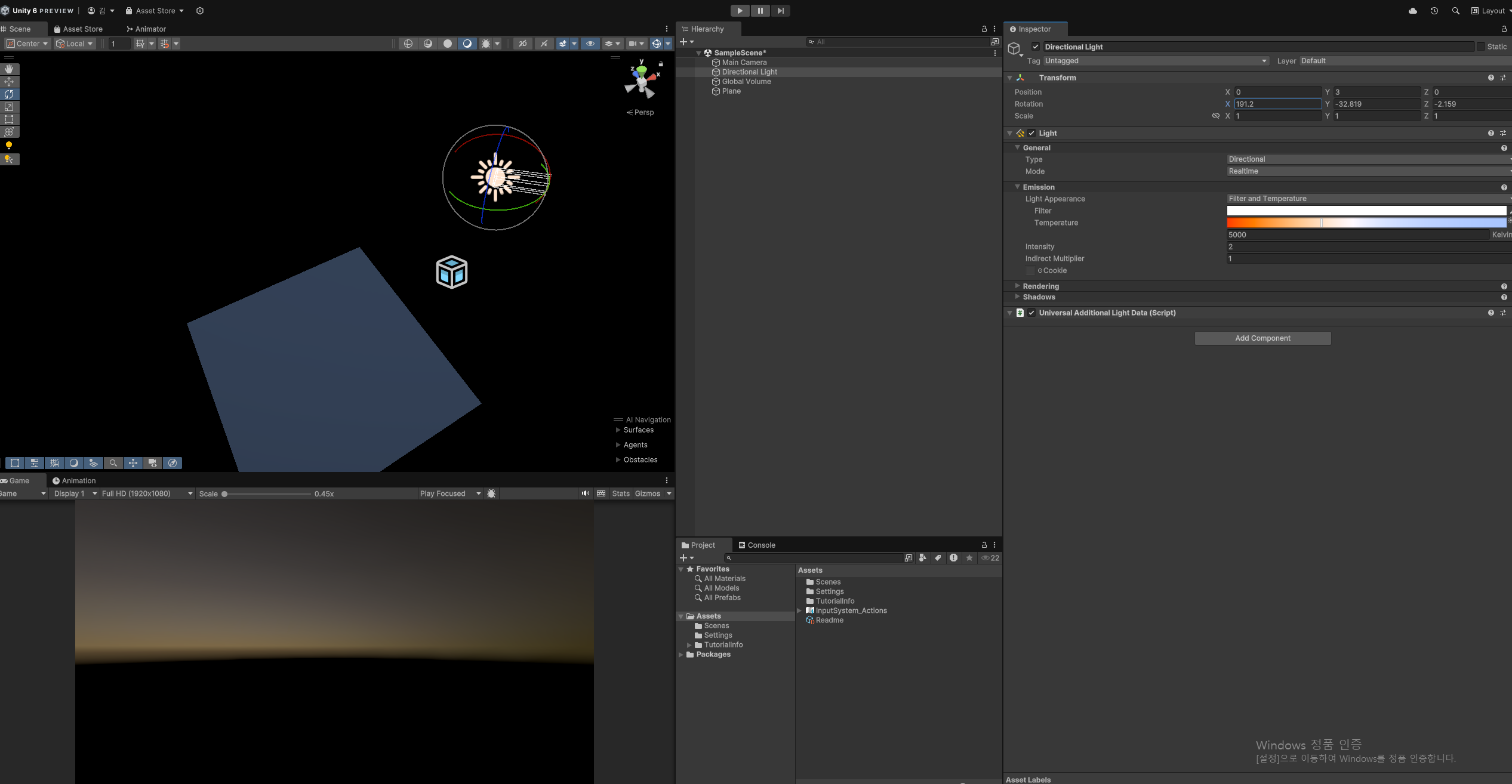Open the Full HD resolution dropdown
Screen dimensions: 1512x784
pyautogui.click(x=147, y=493)
